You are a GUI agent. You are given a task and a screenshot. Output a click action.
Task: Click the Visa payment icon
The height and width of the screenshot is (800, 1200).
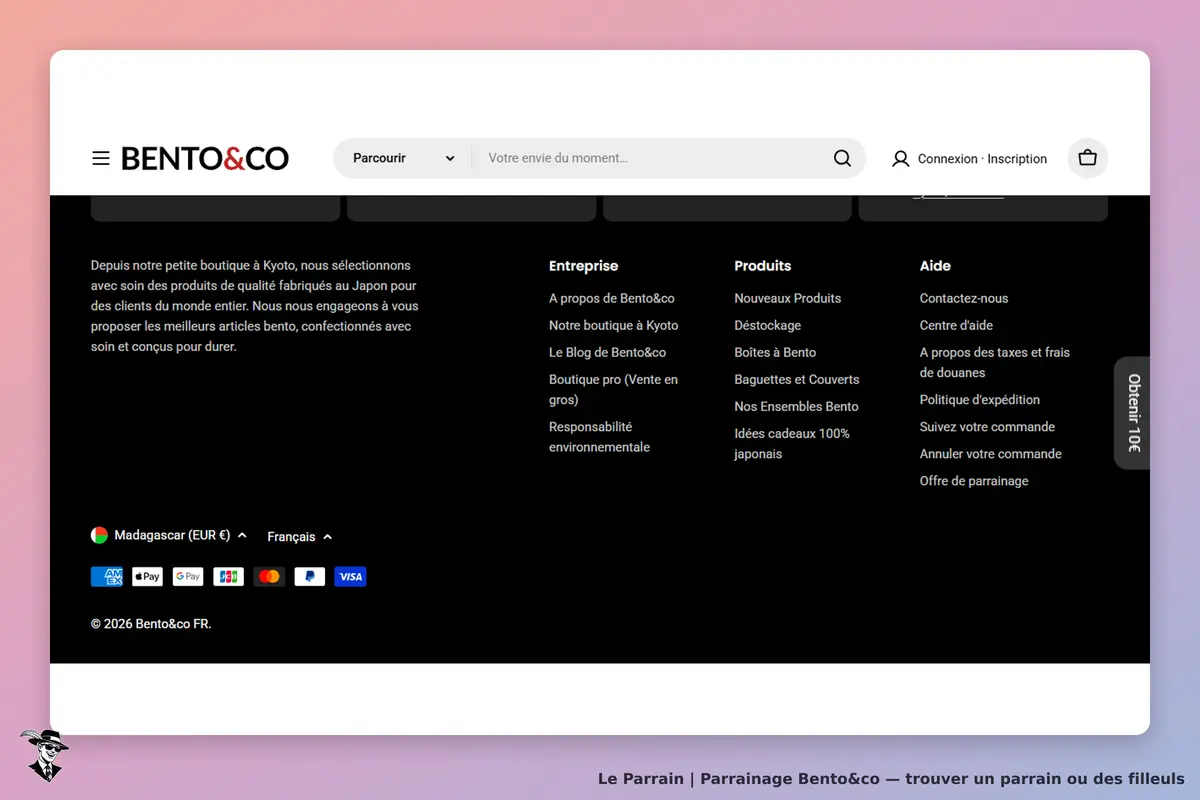(x=350, y=576)
